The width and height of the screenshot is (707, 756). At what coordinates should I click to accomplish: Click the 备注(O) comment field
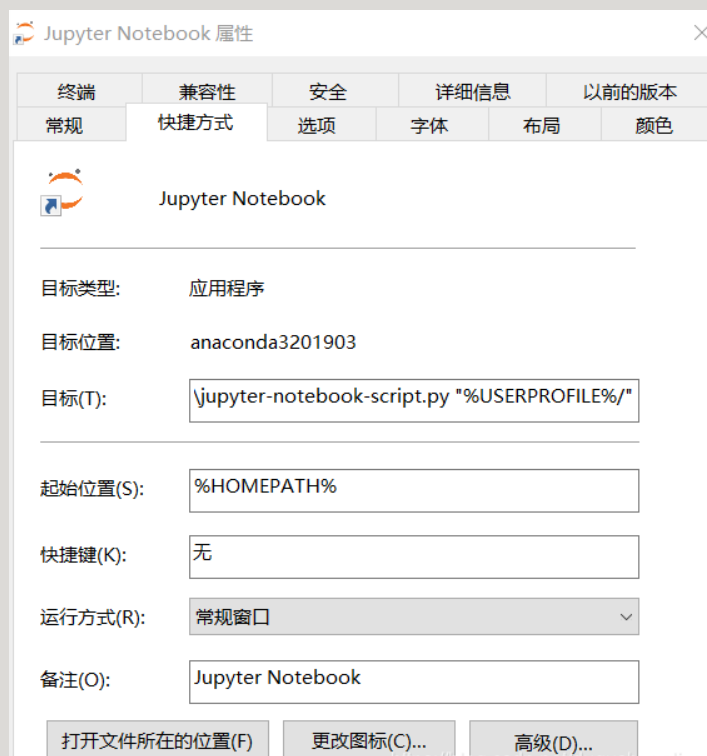414,682
